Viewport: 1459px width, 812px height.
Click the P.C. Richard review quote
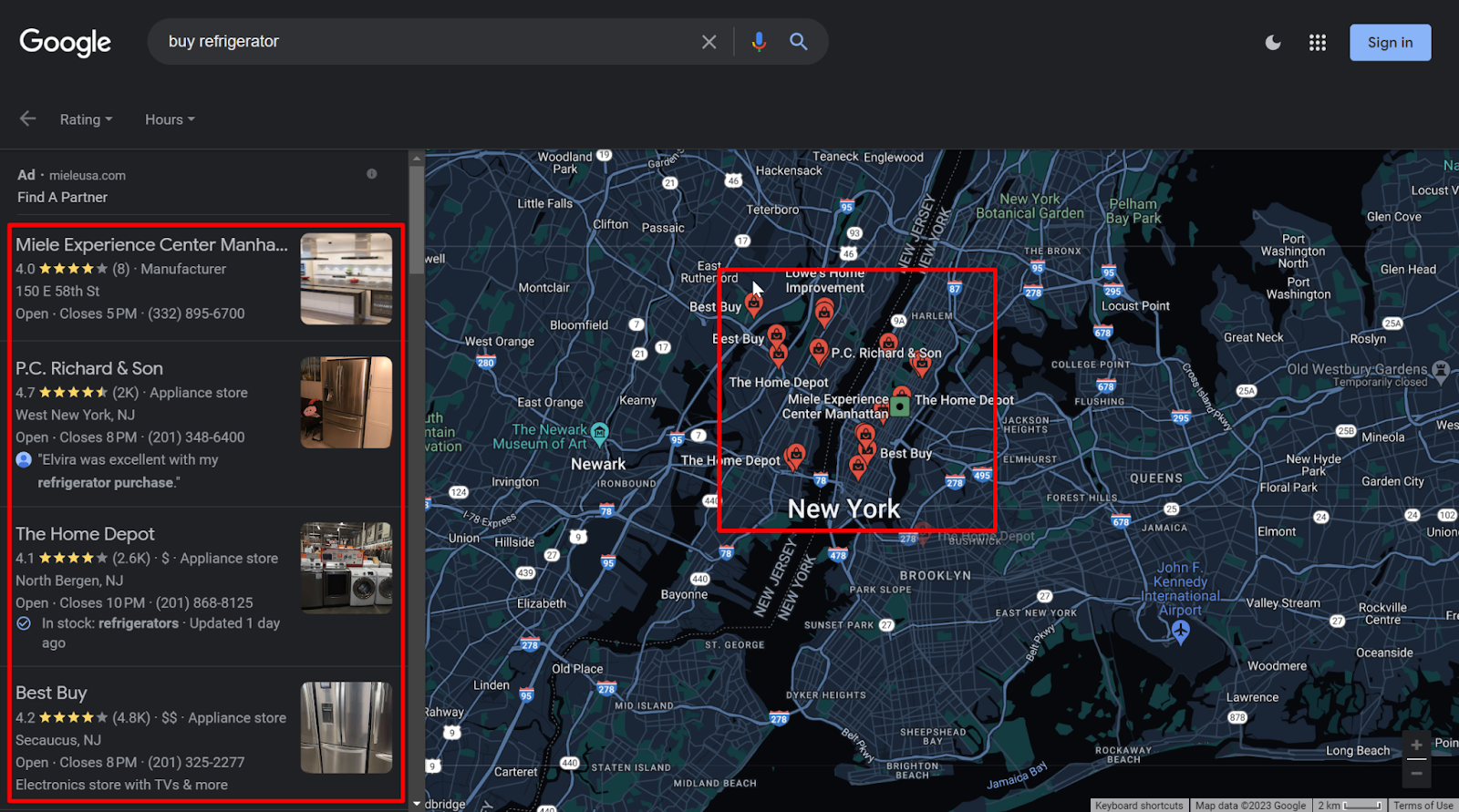(x=128, y=471)
